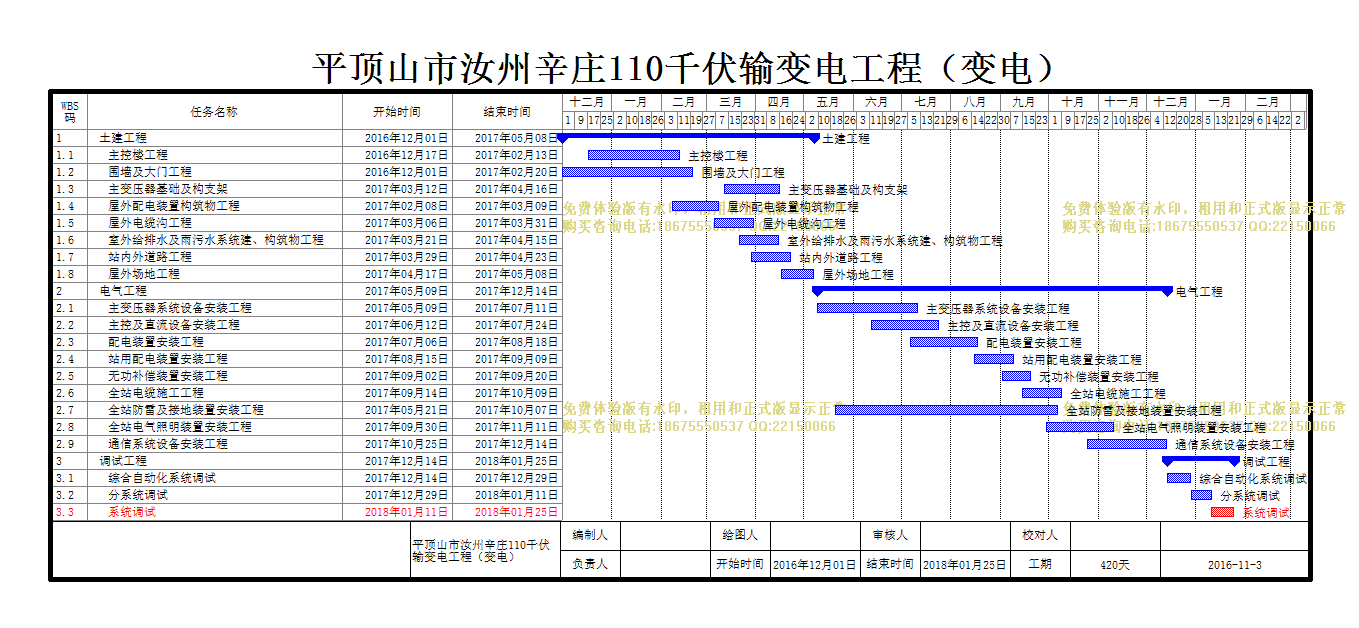Select the 校对人 footer label
This screenshot has height=628, width=1359.
pos(1040,535)
